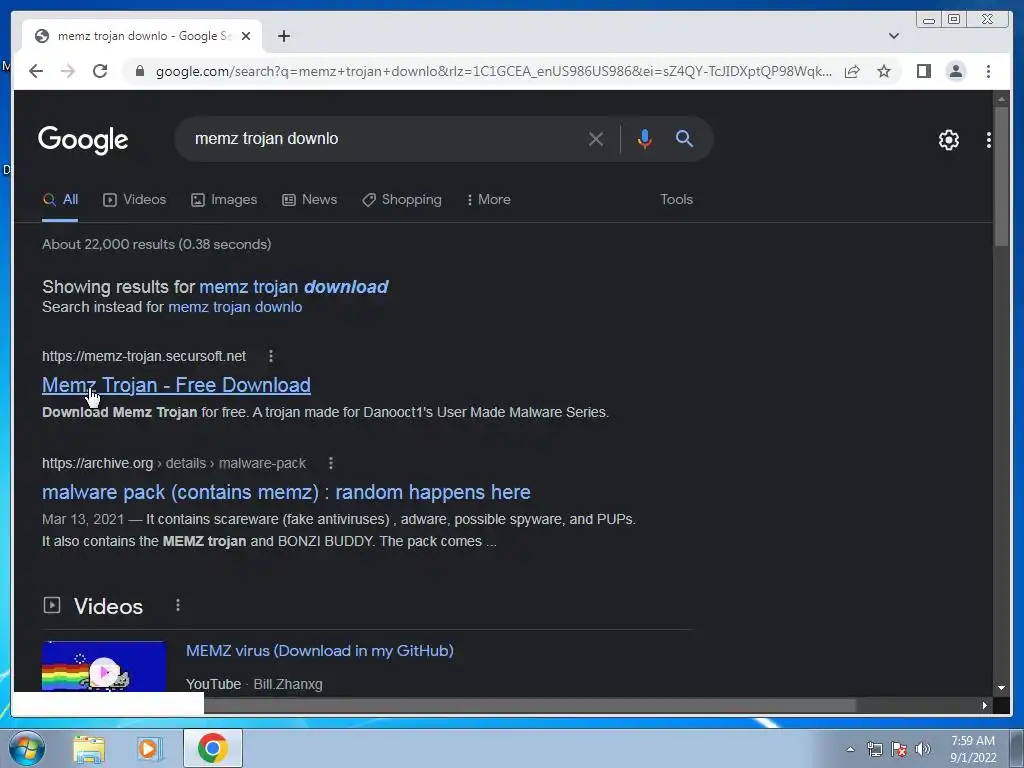Open Windows Media Player from taskbar
The height and width of the screenshot is (768, 1024).
coord(150,749)
